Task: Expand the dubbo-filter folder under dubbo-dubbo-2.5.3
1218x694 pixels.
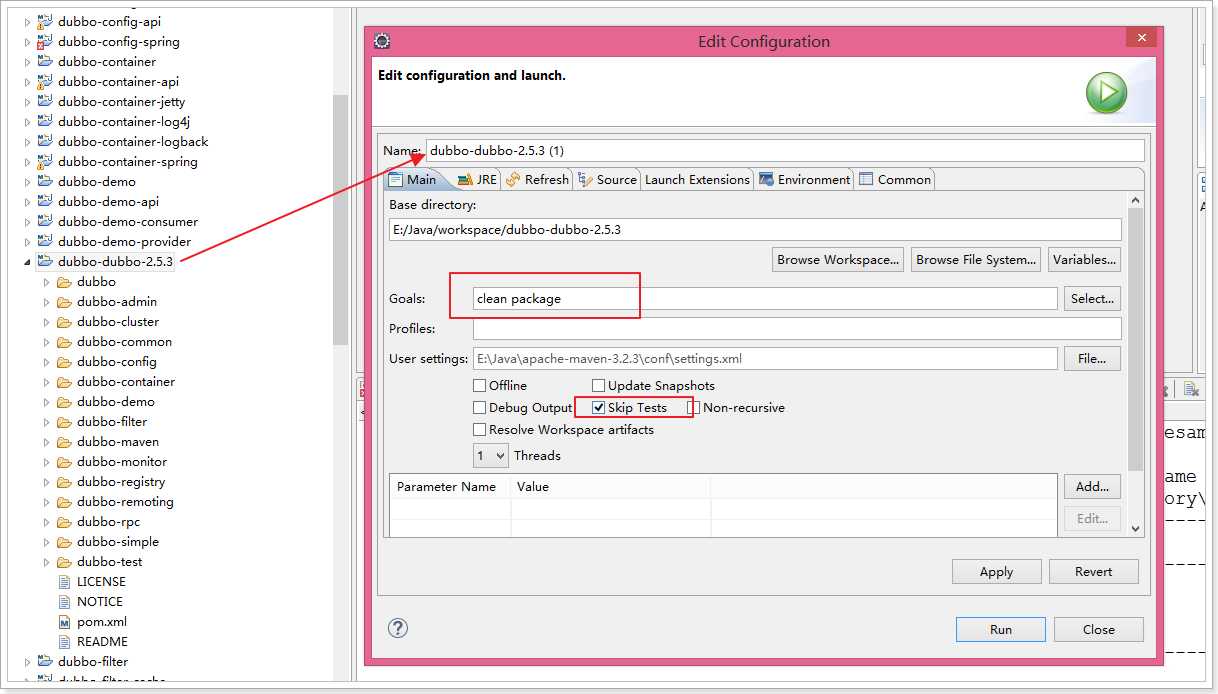Action: click(47, 421)
